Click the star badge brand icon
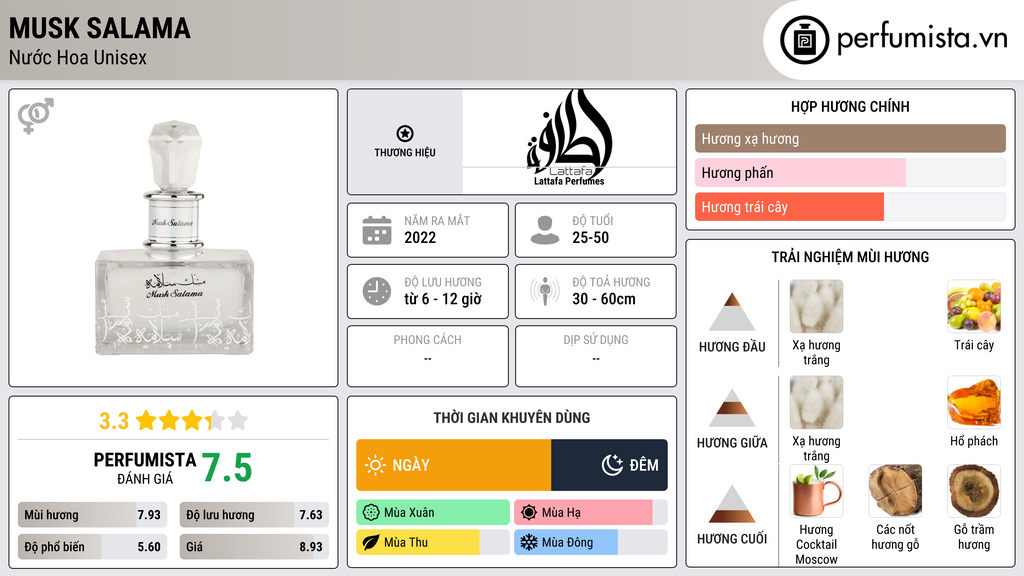1024x576 pixels. click(x=404, y=134)
